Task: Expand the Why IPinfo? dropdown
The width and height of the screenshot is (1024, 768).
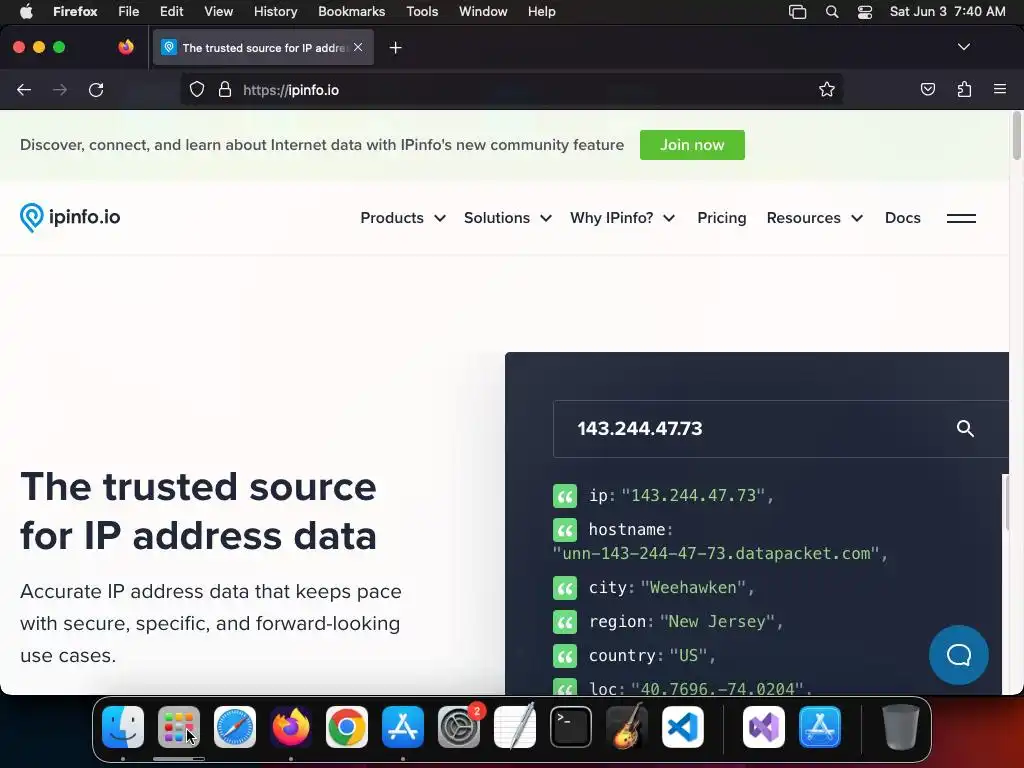Action: coord(622,218)
